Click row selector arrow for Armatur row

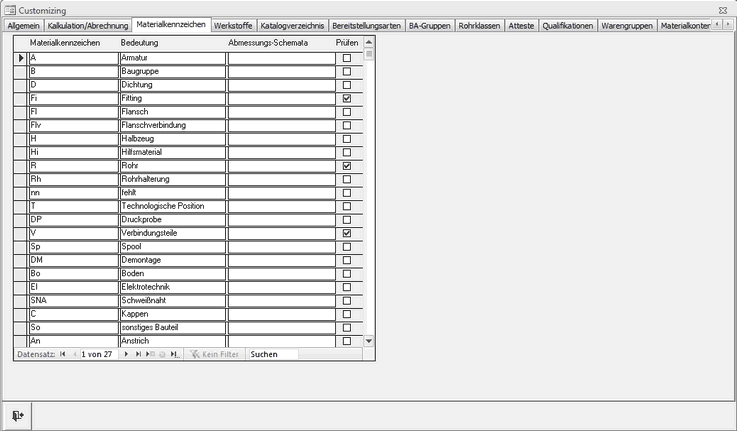[21, 59]
